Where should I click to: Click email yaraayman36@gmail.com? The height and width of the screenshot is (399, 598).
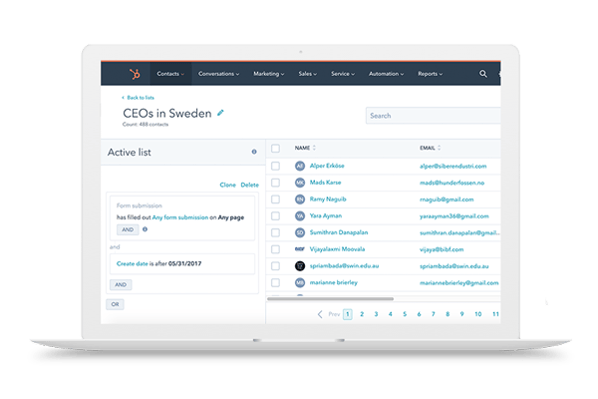tap(454, 216)
